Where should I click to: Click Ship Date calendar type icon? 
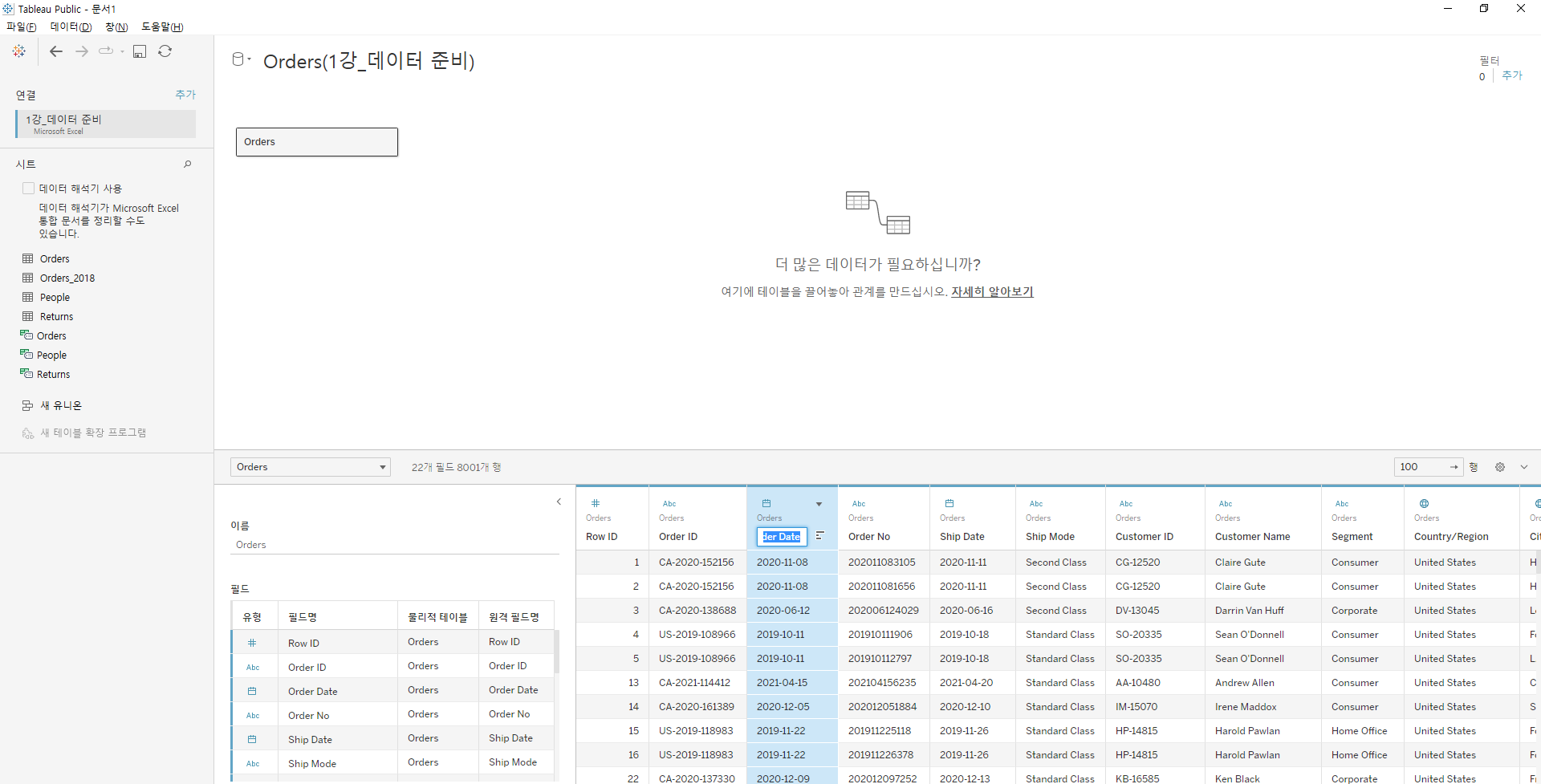pos(949,504)
